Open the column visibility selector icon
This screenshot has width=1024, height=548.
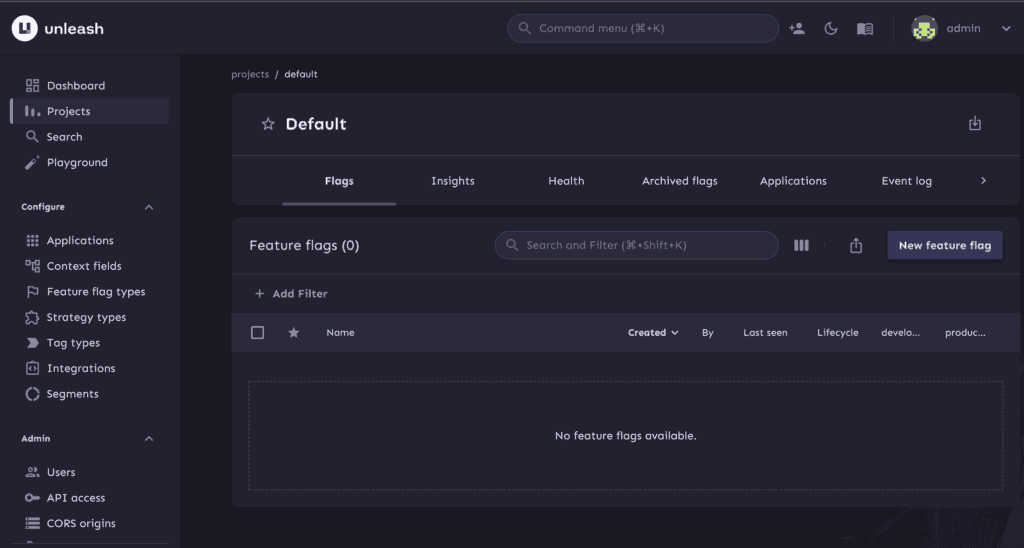(x=801, y=245)
